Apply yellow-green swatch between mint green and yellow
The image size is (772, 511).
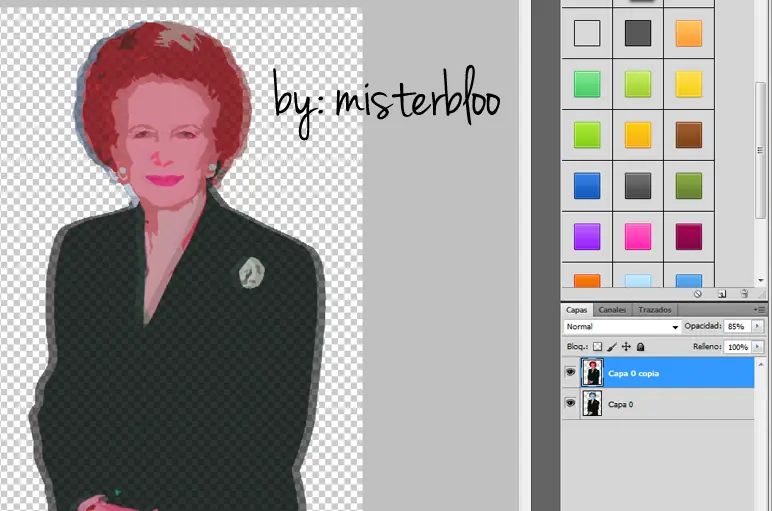(x=638, y=84)
